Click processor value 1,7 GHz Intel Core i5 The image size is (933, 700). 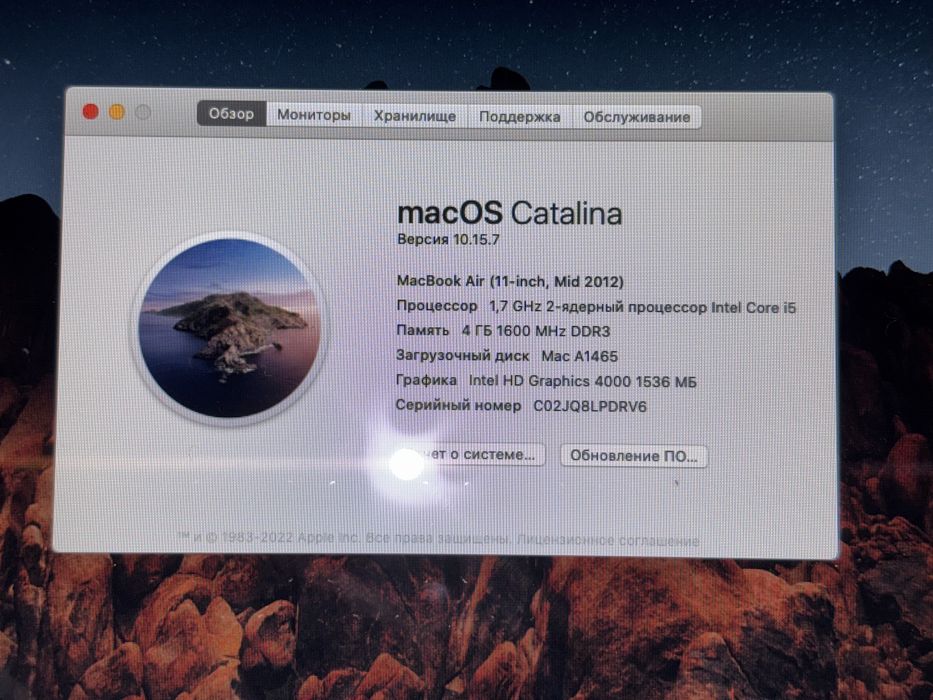click(x=643, y=307)
